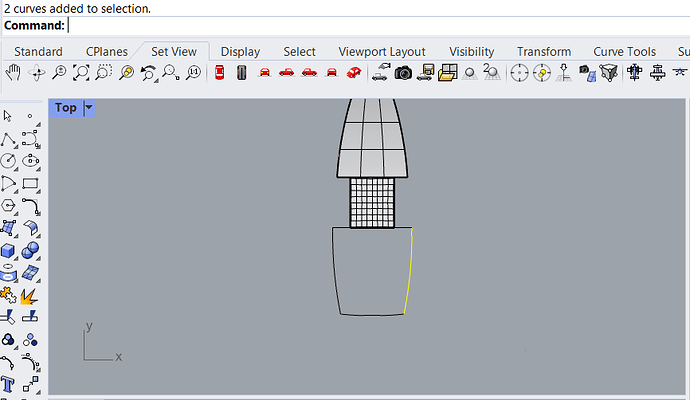This screenshot has width=690, height=400.
Task: Choose the Zoom Dynamic magnifier tool
Action: click(x=59, y=73)
